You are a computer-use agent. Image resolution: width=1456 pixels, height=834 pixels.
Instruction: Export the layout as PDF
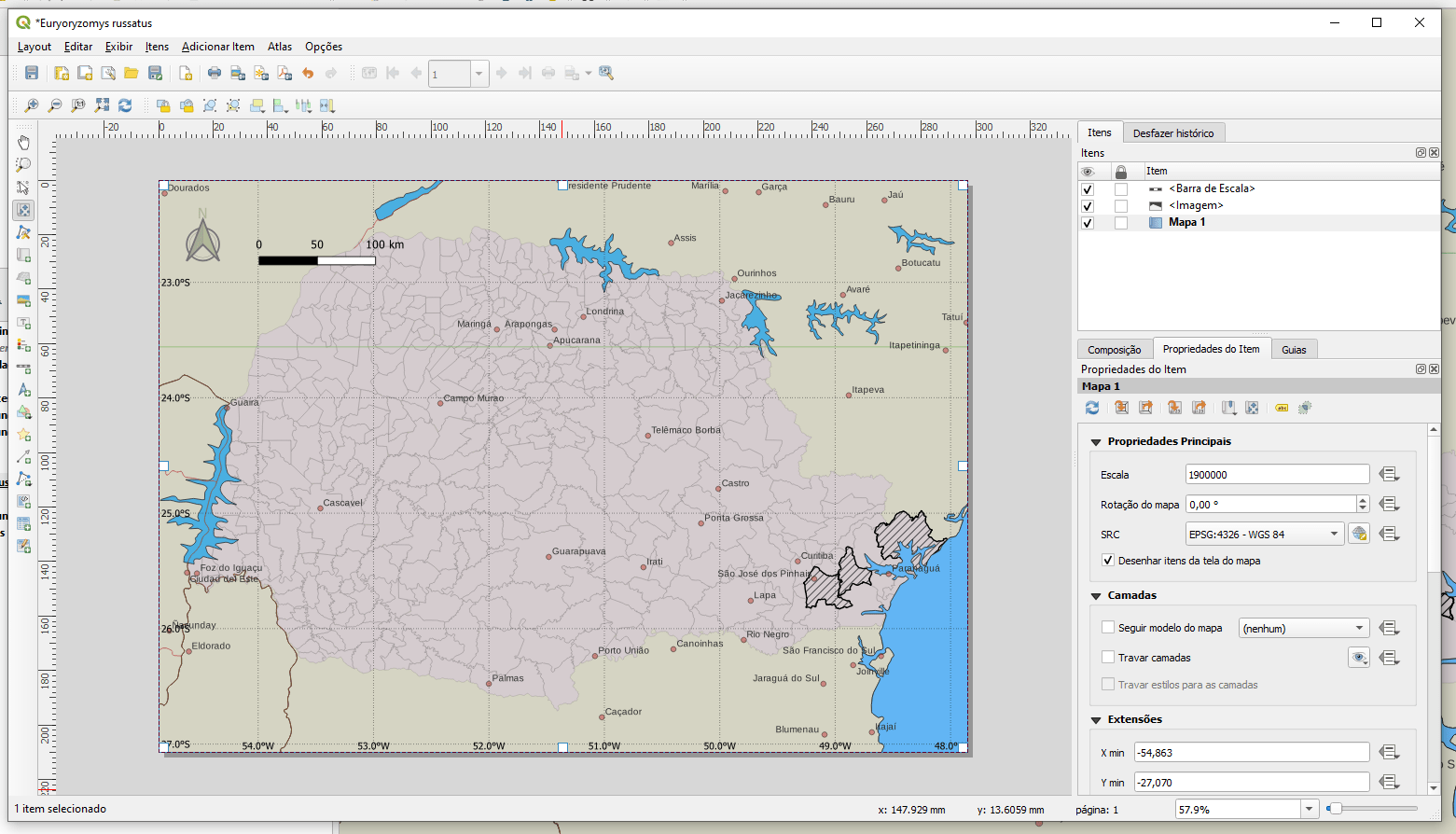[x=284, y=73]
